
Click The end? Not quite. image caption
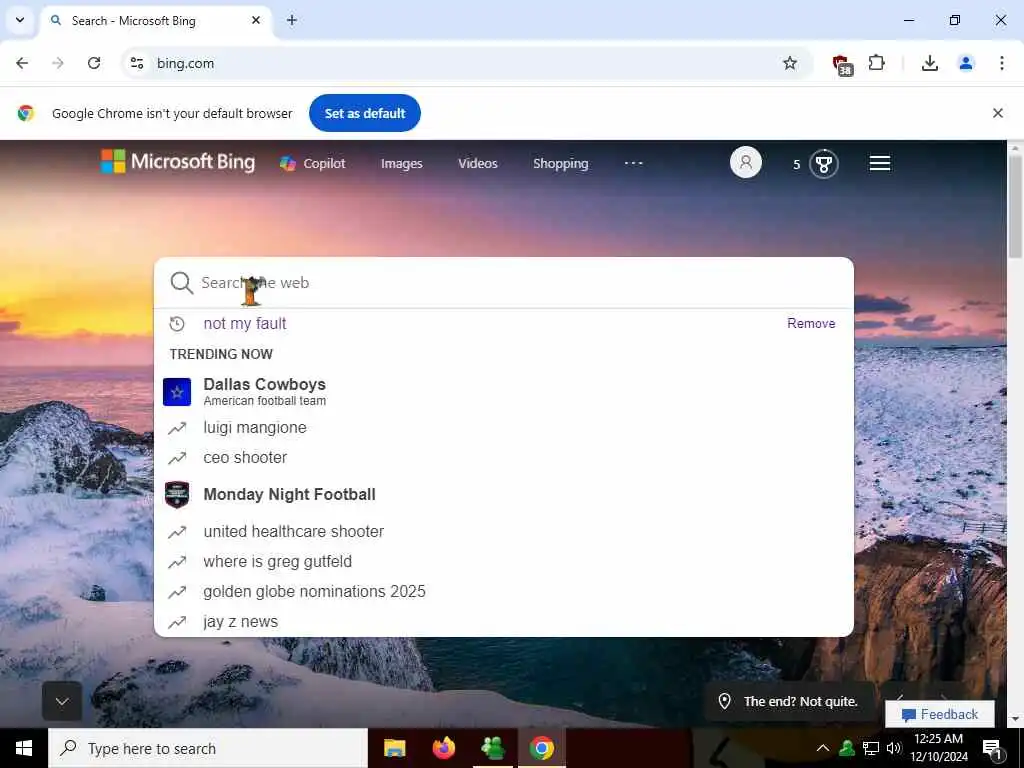[x=800, y=701]
